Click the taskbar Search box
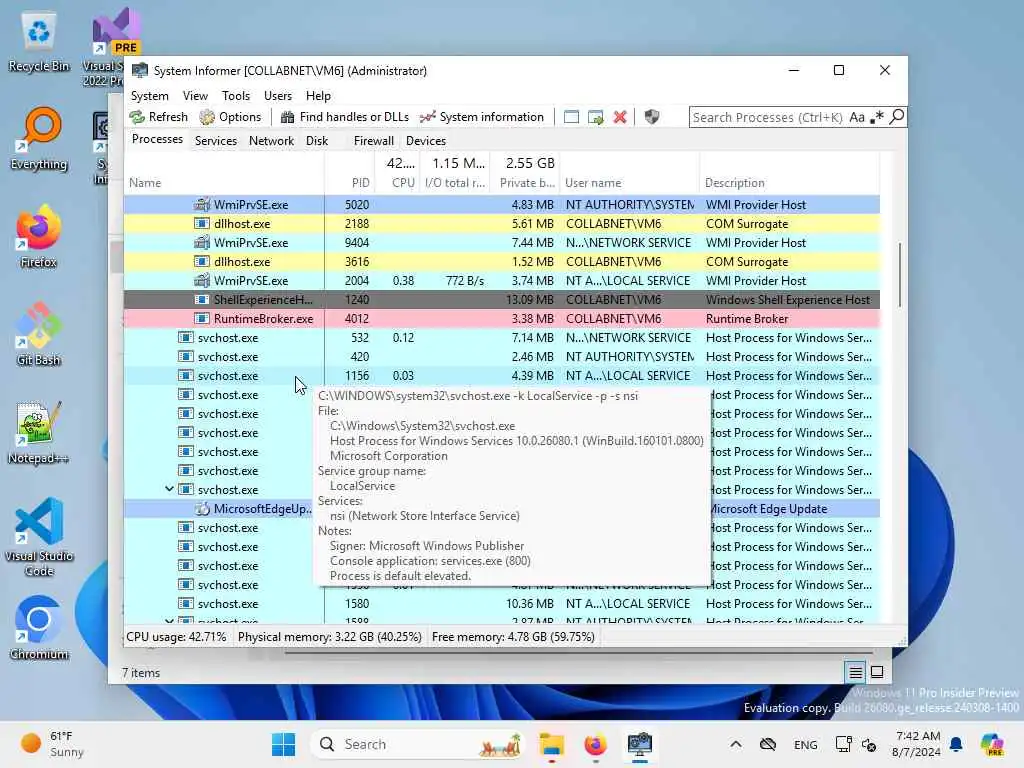 (419, 744)
